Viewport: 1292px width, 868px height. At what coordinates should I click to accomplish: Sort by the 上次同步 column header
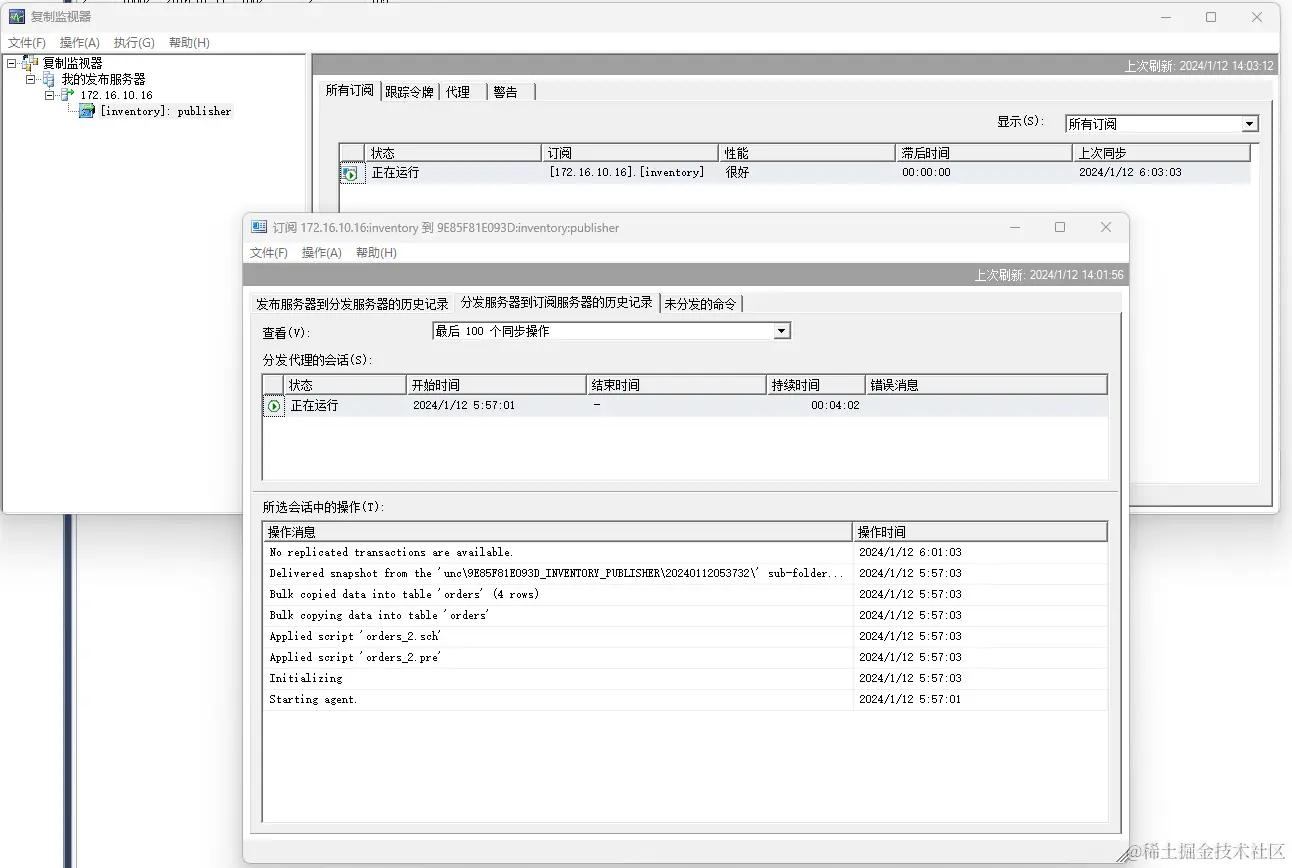tap(1162, 153)
